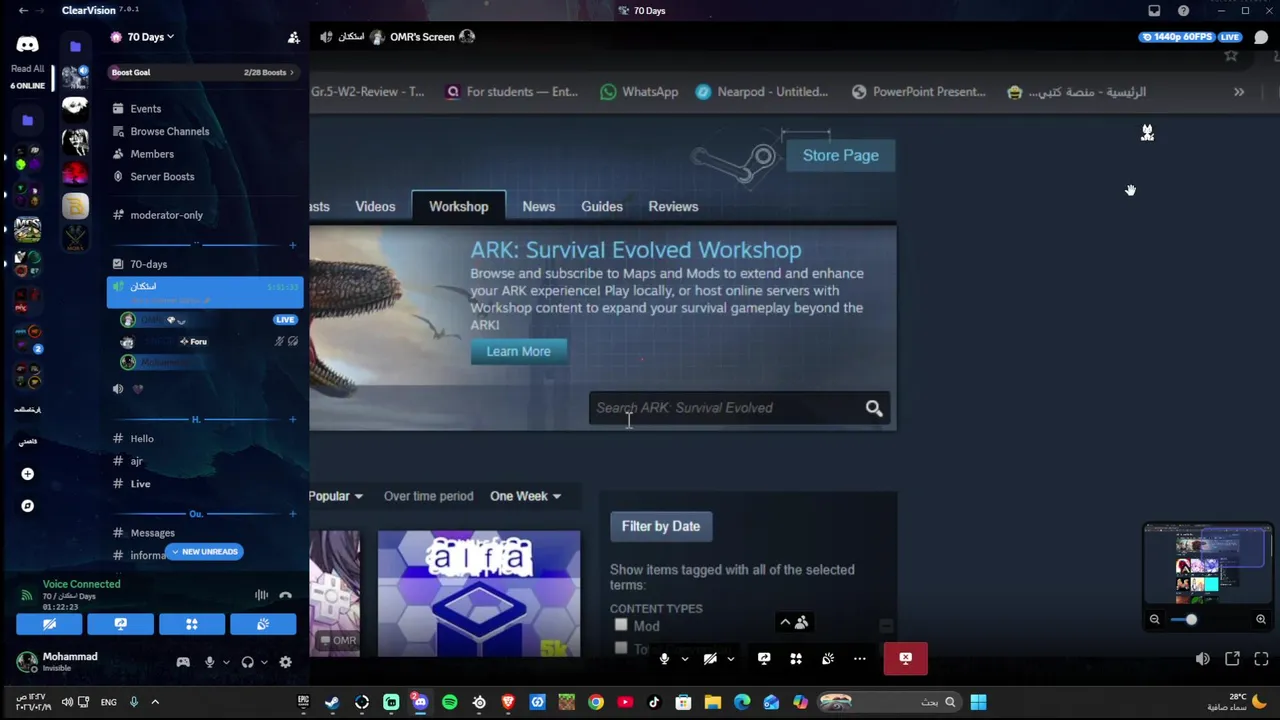
Task: Open activities icon in stream control bar
Action: point(796,659)
